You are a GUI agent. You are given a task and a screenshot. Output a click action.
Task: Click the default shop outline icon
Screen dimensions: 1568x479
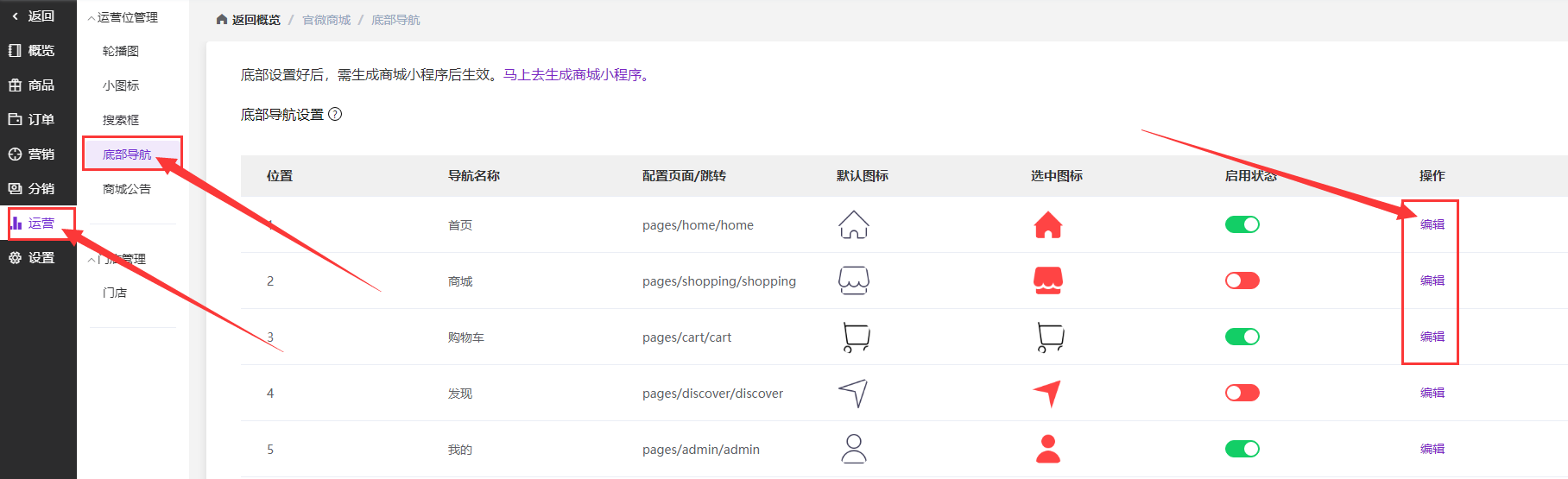[x=853, y=280]
